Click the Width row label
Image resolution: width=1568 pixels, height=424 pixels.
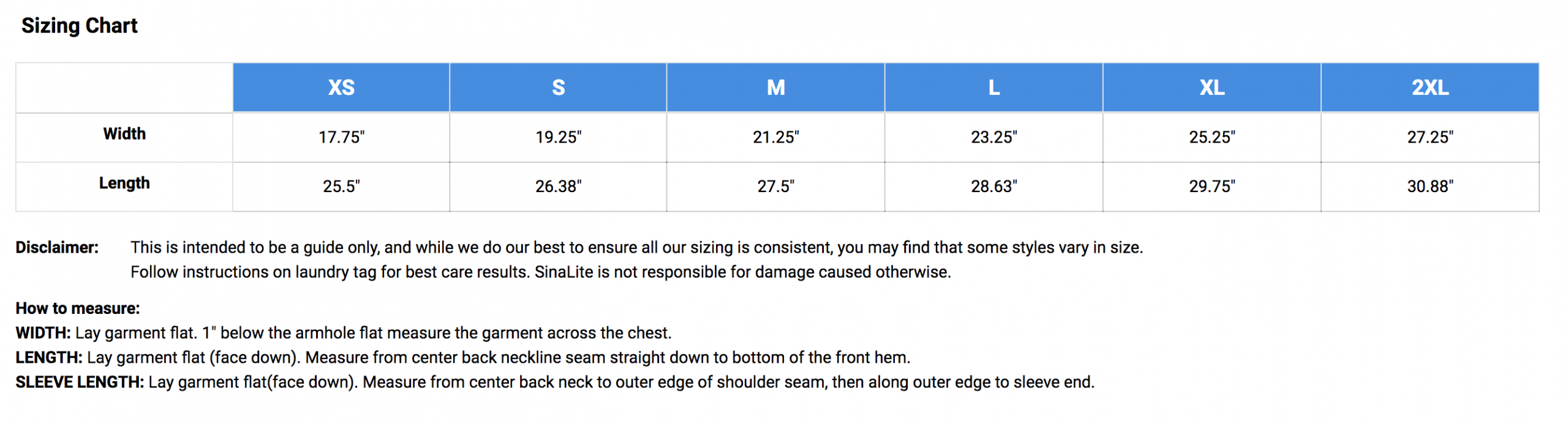tap(124, 134)
